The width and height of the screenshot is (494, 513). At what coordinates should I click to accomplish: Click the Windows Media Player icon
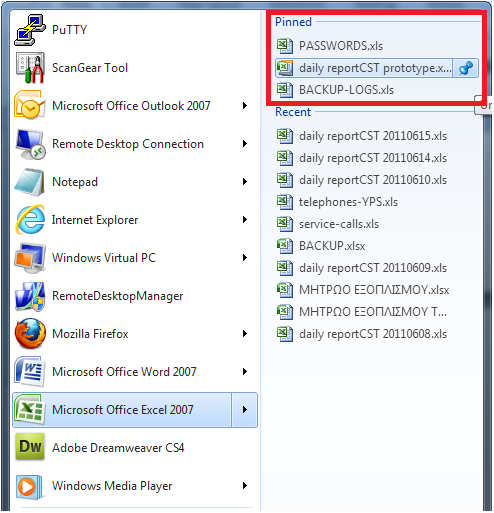tap(30, 486)
